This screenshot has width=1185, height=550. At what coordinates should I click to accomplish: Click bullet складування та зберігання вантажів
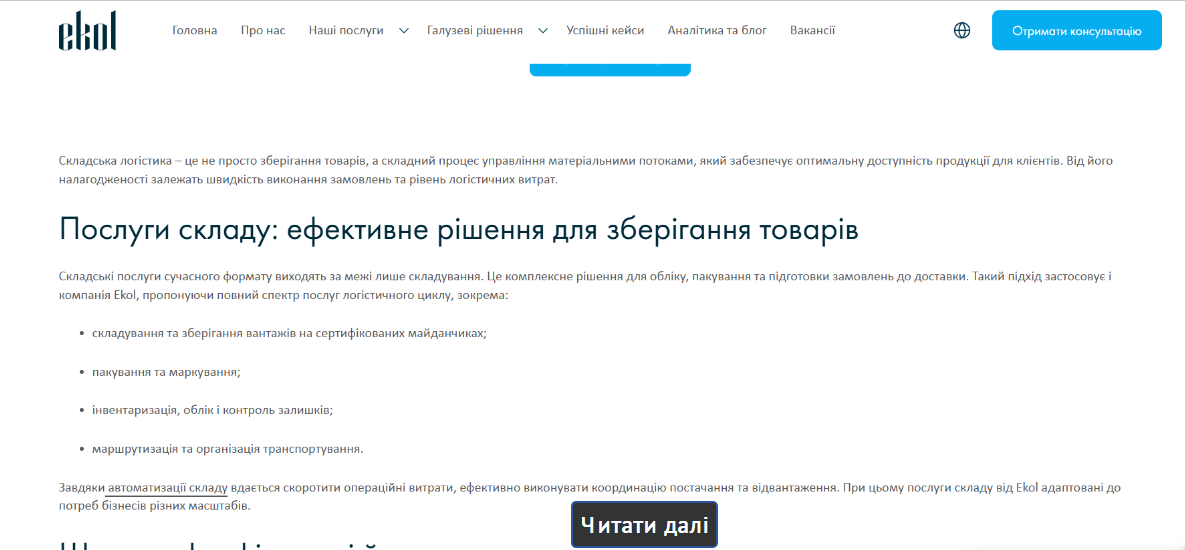(x=289, y=333)
